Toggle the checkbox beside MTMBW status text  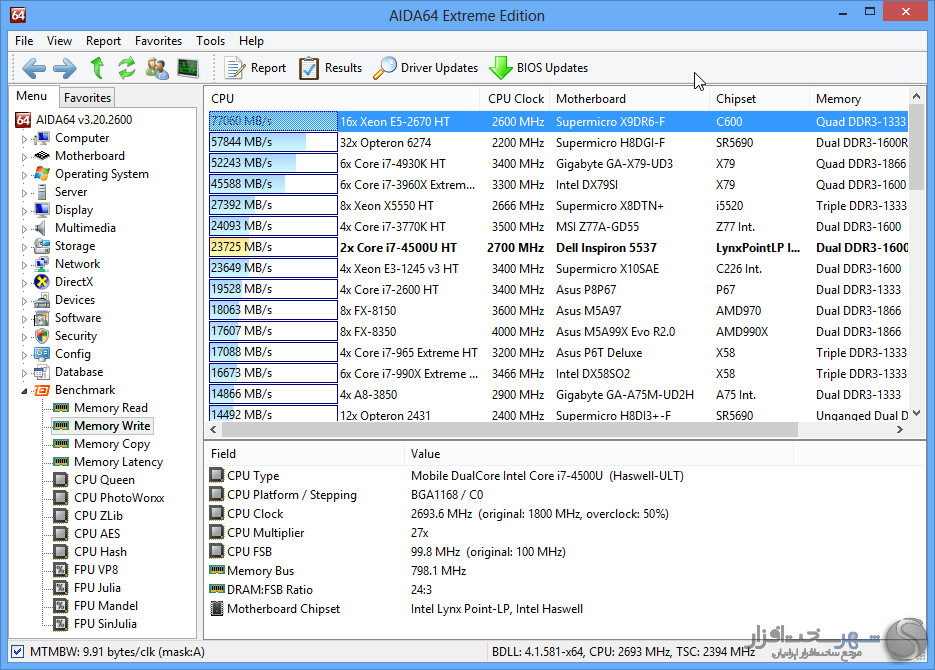pos(17,651)
